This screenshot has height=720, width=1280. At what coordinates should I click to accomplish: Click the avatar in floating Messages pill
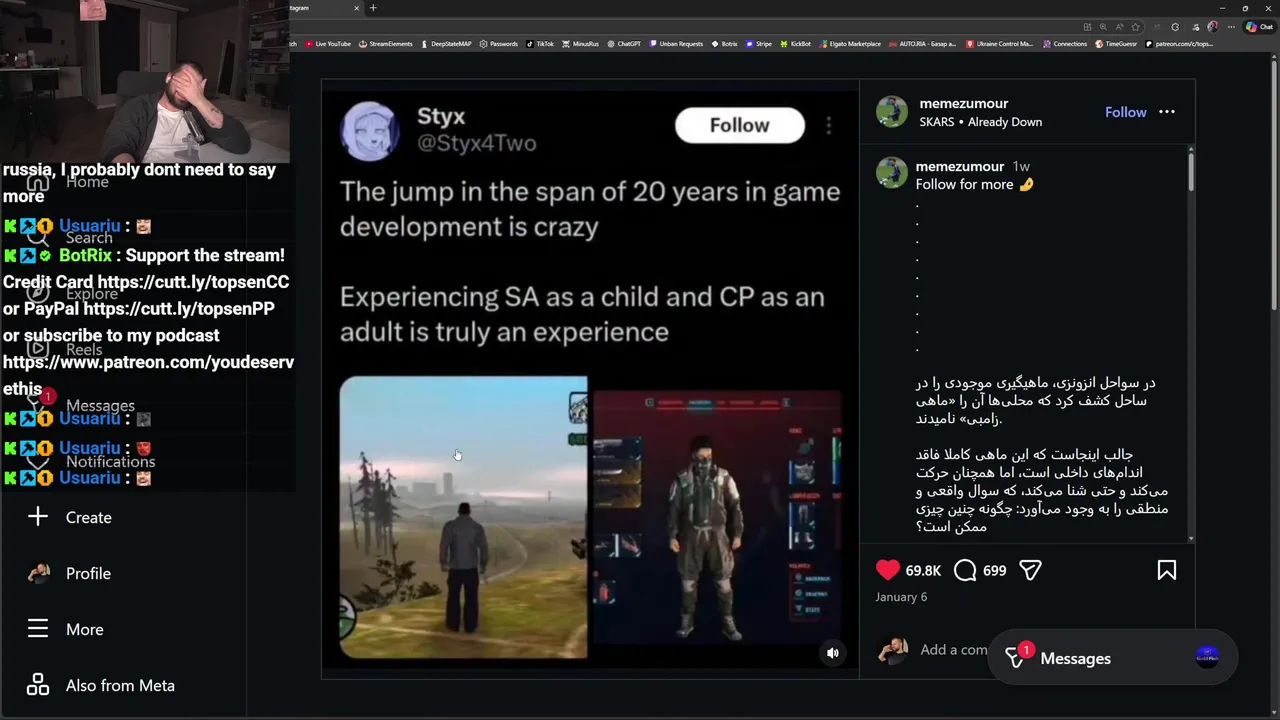click(1207, 657)
